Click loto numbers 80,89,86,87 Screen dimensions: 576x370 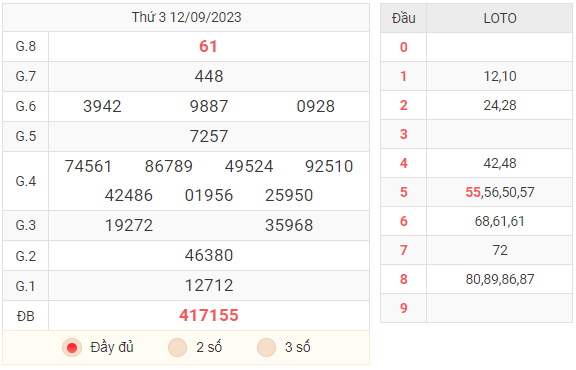coord(500,280)
